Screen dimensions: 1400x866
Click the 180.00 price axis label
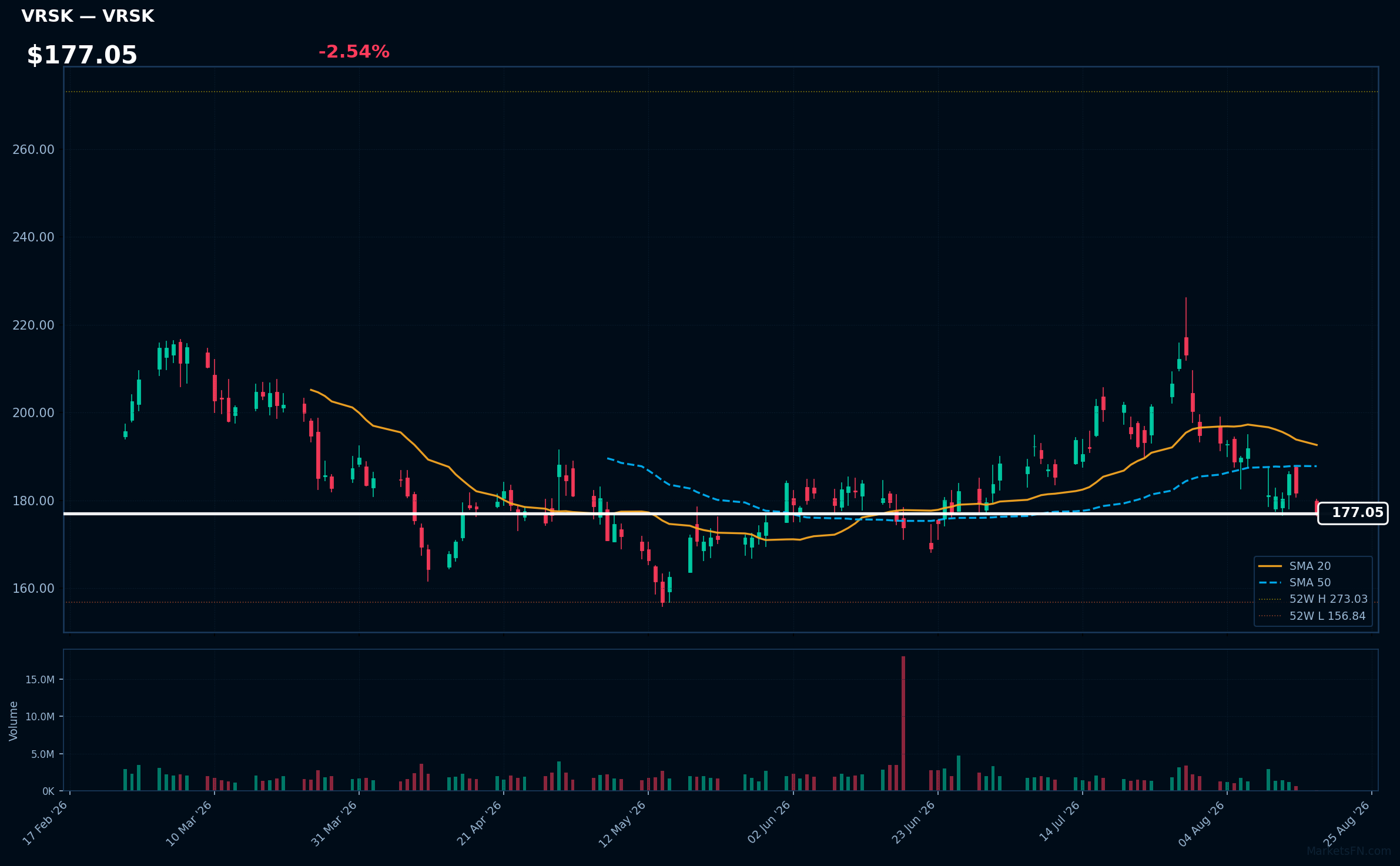pos(34,501)
